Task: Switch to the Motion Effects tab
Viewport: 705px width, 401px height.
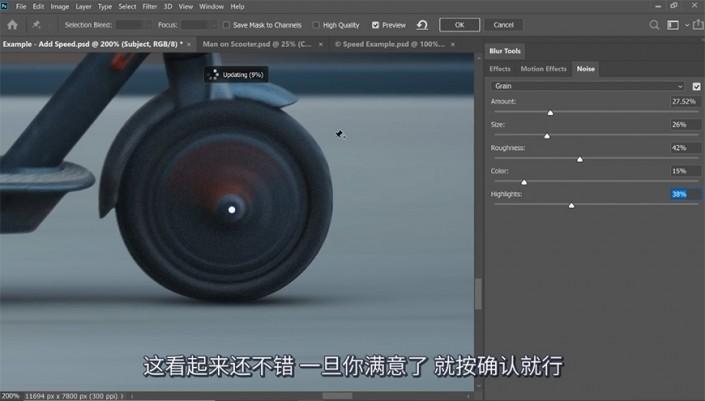Action: click(x=544, y=69)
